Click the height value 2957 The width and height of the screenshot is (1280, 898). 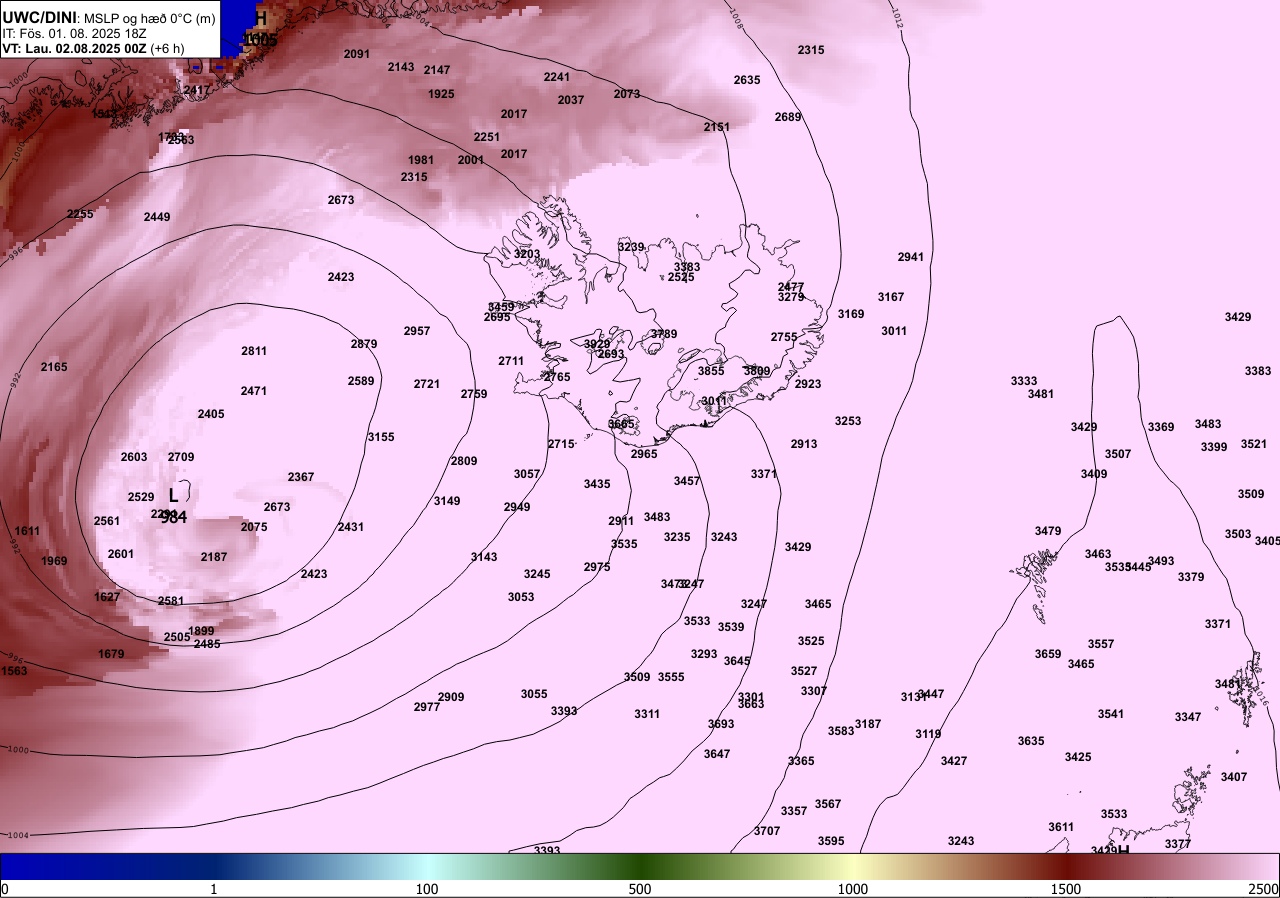(417, 331)
